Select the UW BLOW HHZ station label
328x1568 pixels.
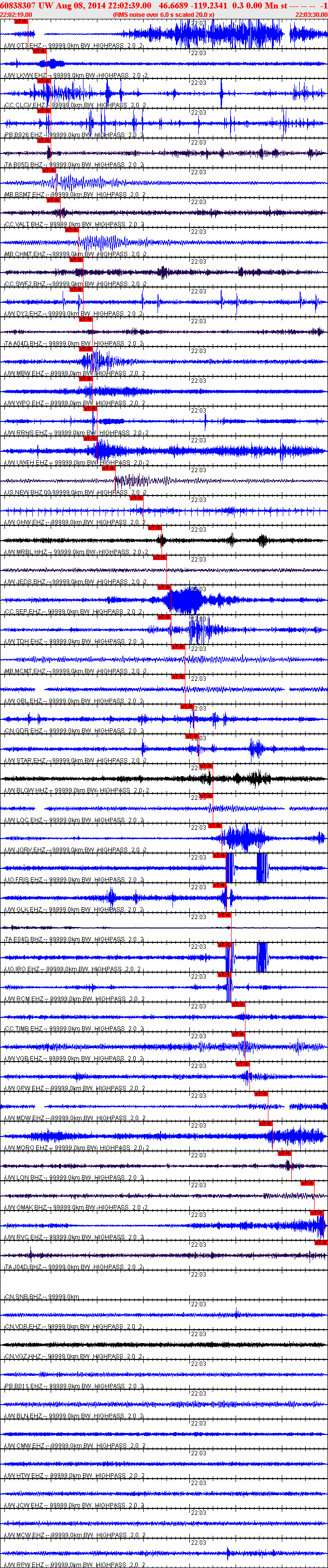point(76,790)
